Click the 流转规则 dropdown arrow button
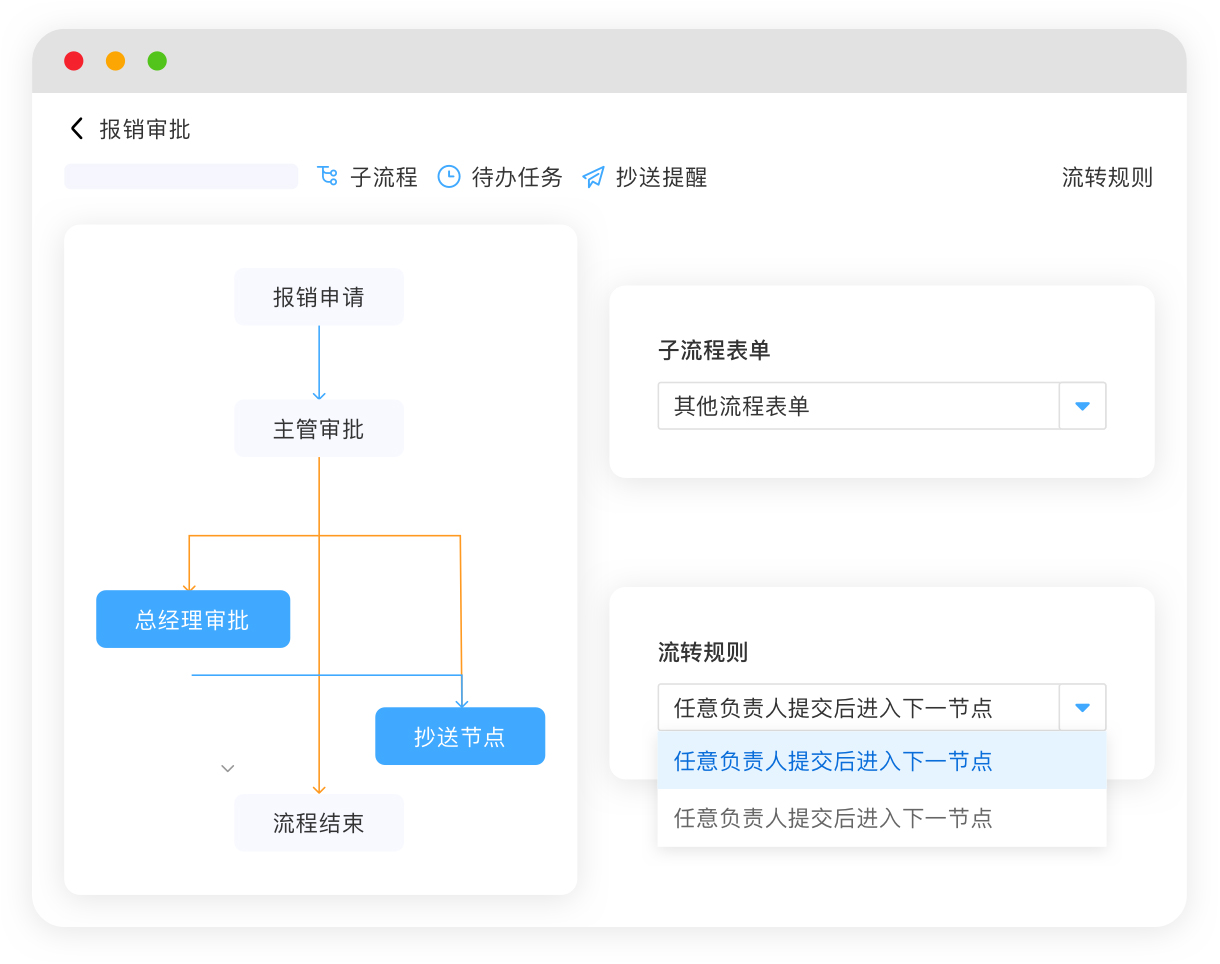The image size is (1220, 964). [1082, 707]
